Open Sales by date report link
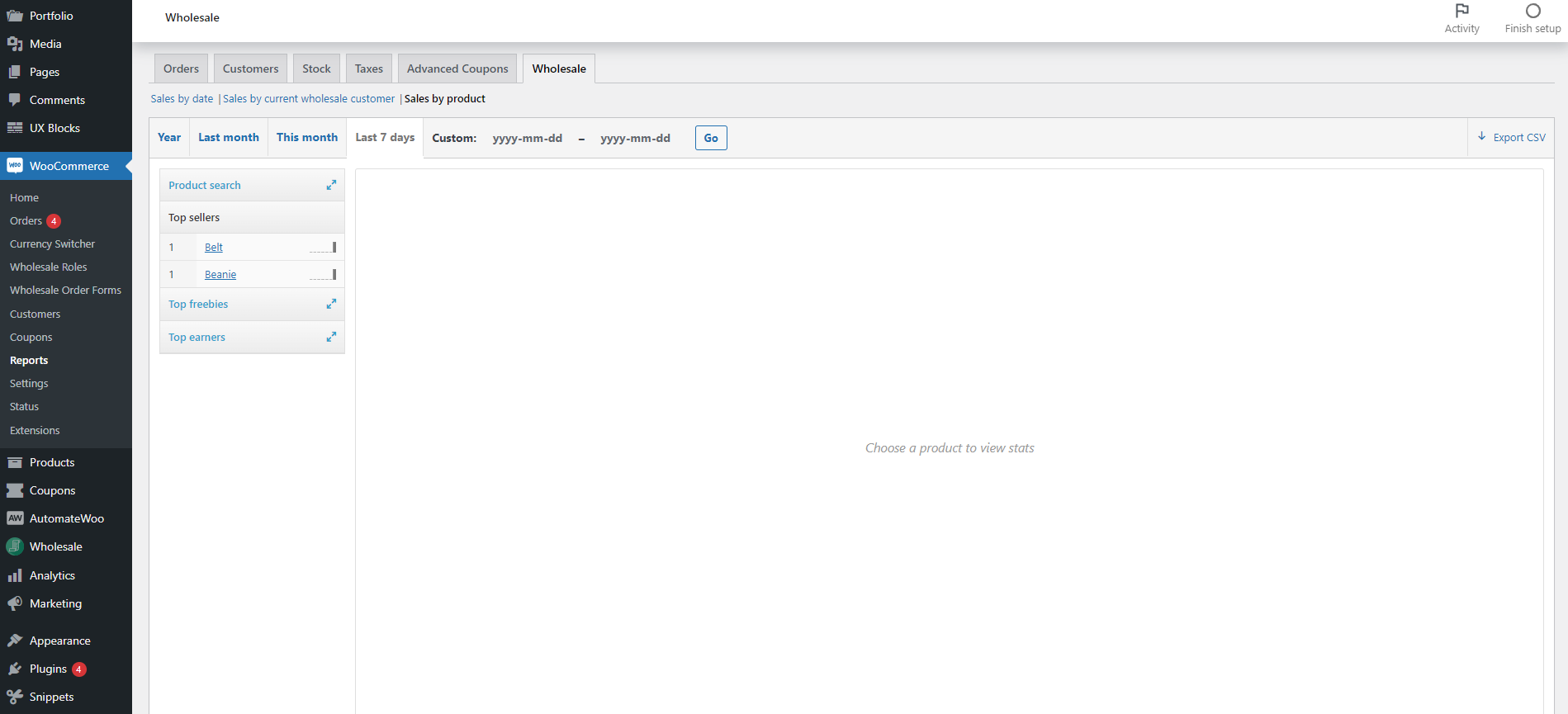 click(182, 99)
